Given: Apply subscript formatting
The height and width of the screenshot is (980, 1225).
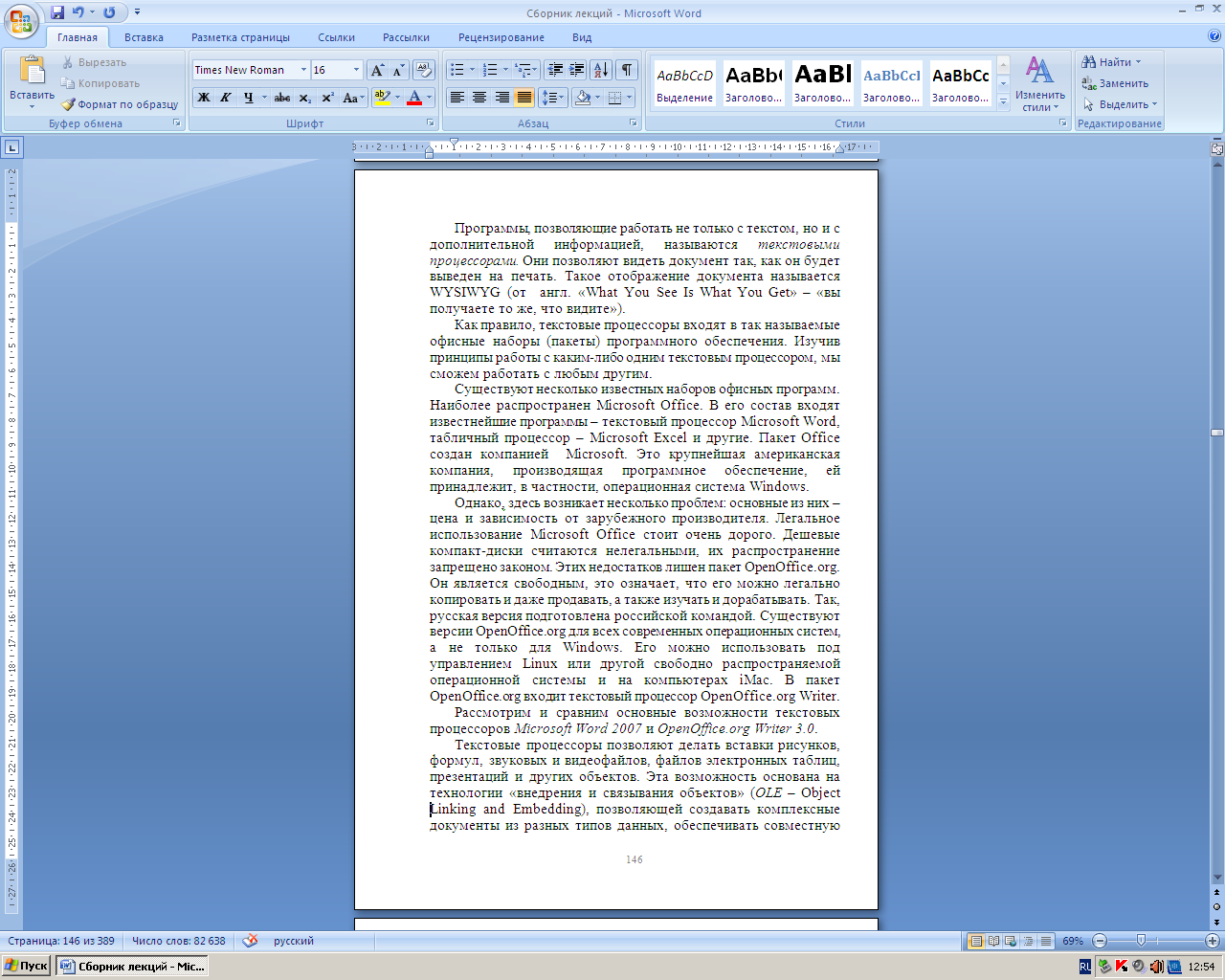Looking at the screenshot, I should [304, 98].
